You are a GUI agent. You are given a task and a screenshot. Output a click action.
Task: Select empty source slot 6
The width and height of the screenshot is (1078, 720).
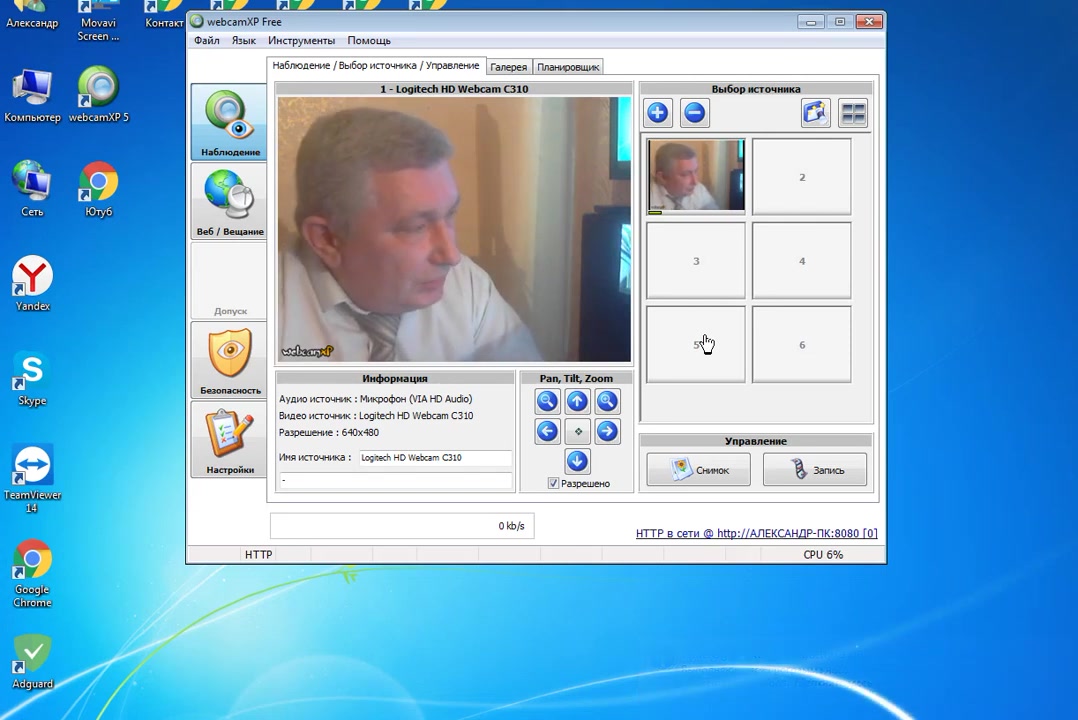(802, 345)
